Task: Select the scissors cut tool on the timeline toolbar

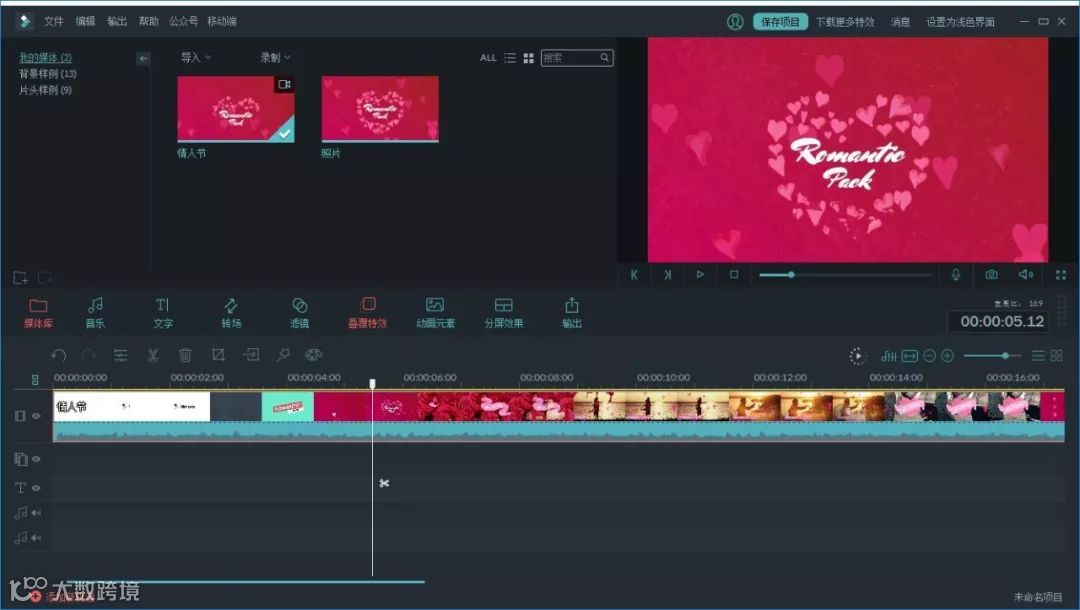Action: (153, 355)
